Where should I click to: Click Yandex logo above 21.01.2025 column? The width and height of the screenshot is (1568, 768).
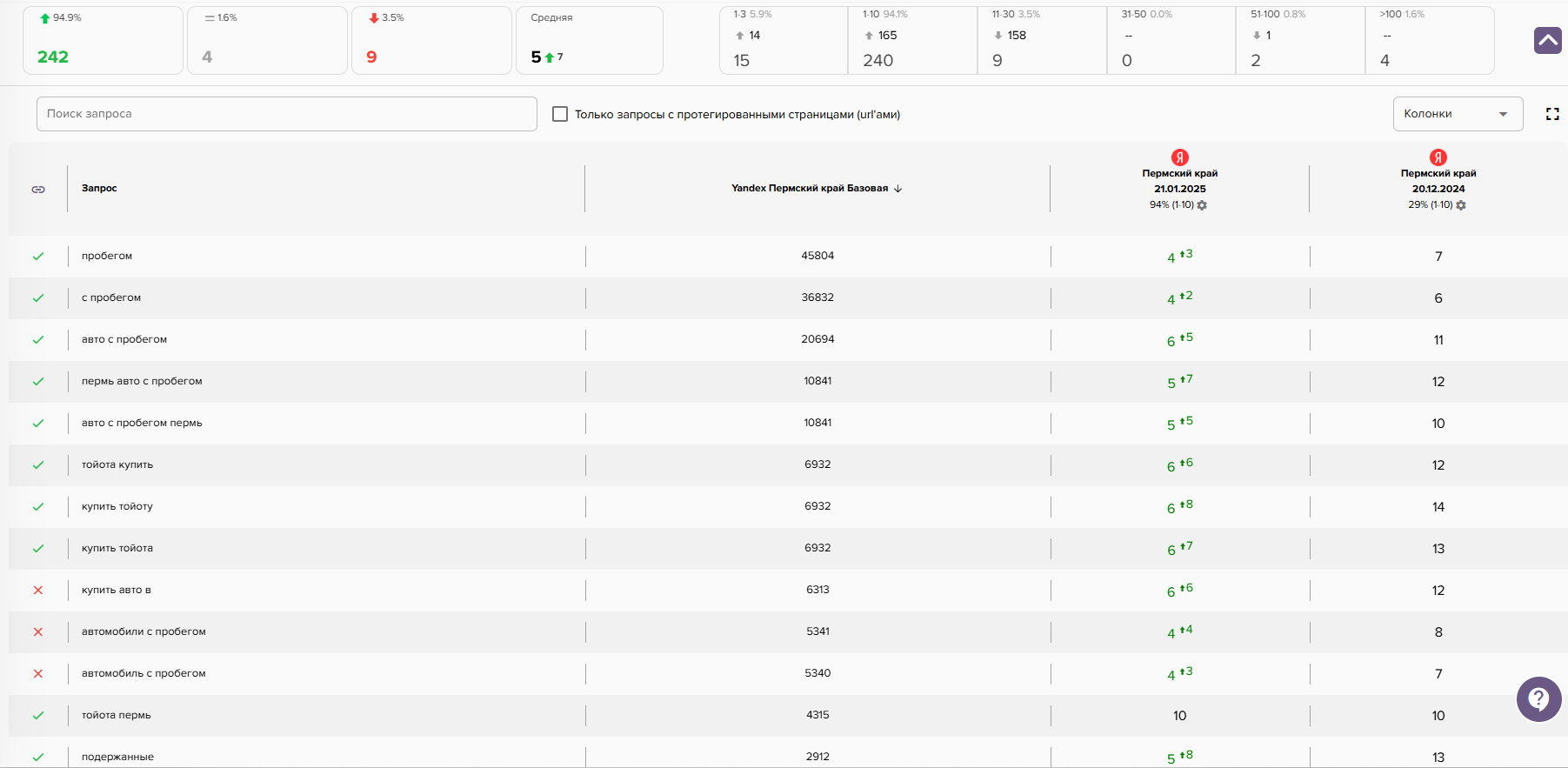[x=1179, y=157]
